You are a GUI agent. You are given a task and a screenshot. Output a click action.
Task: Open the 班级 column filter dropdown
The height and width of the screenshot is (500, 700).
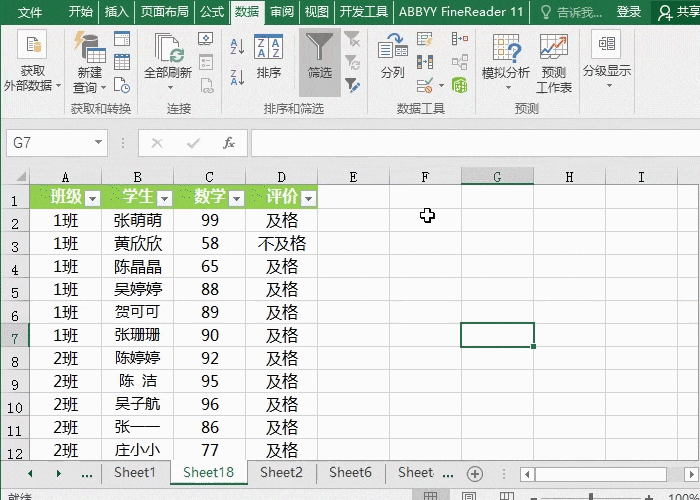click(92, 198)
